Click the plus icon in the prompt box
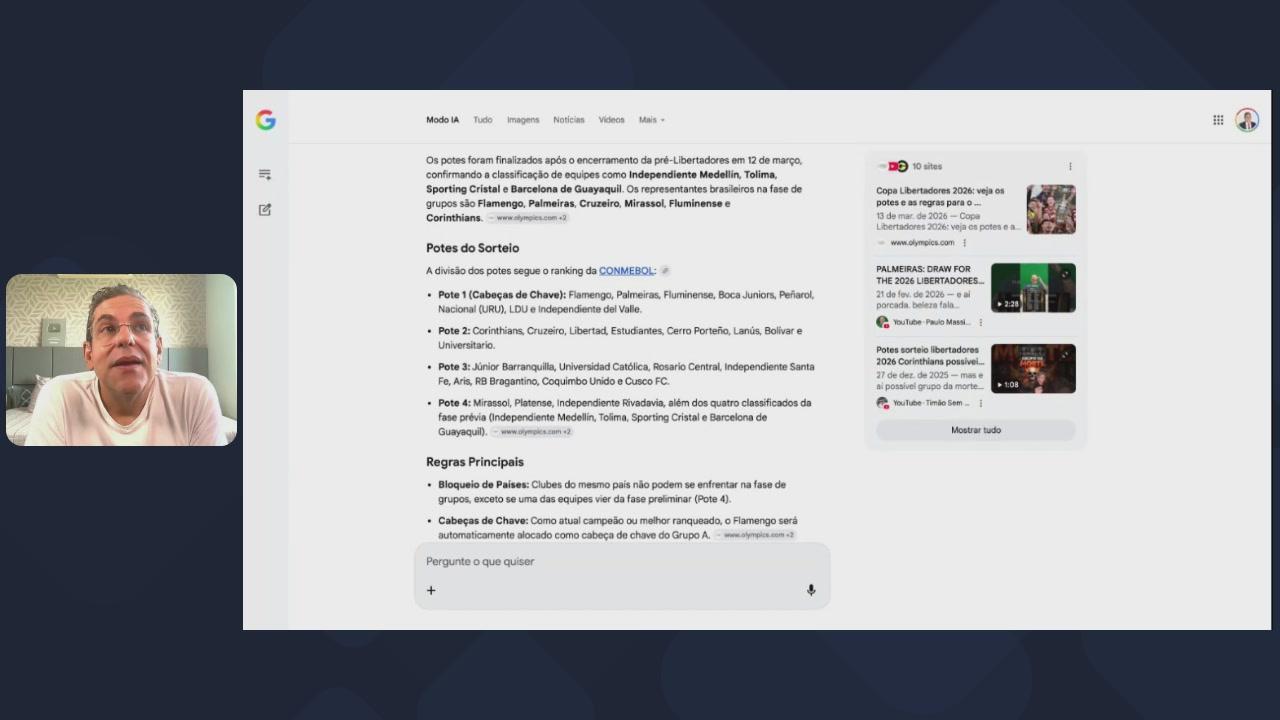Screen dimensions: 1280x720 pyautogui.click(x=431, y=590)
